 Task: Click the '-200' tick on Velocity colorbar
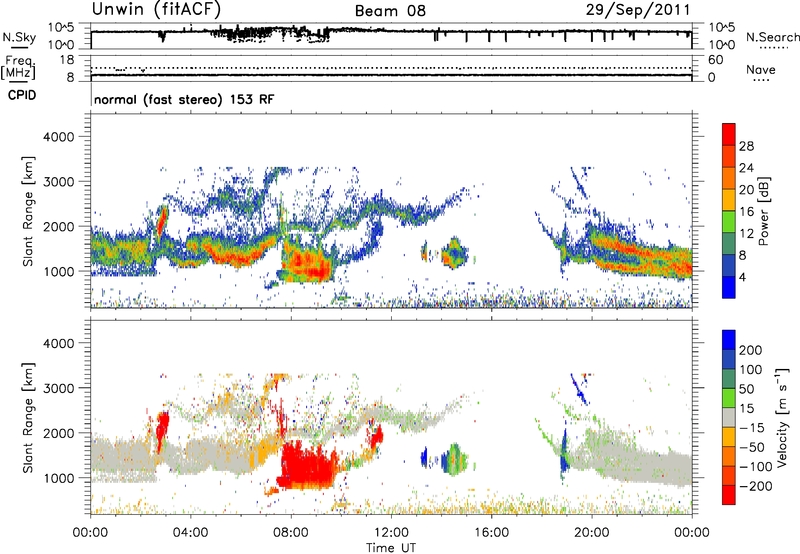coord(754,486)
